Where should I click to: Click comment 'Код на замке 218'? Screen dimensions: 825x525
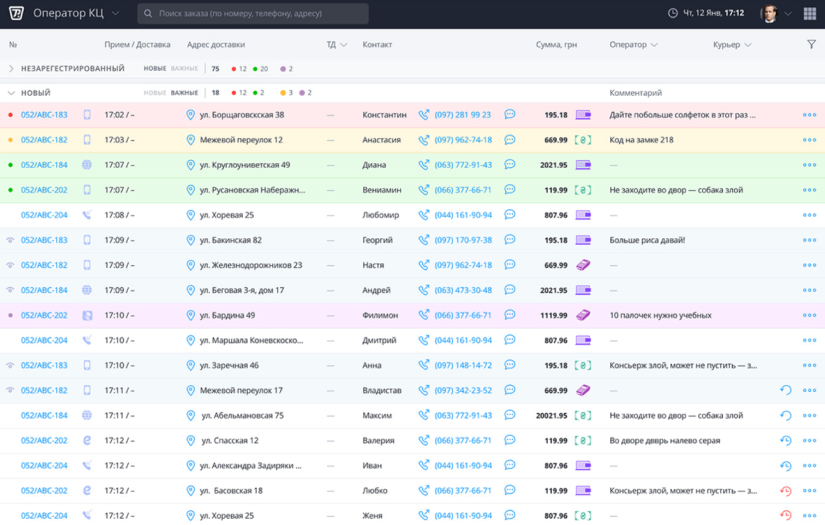coord(641,140)
